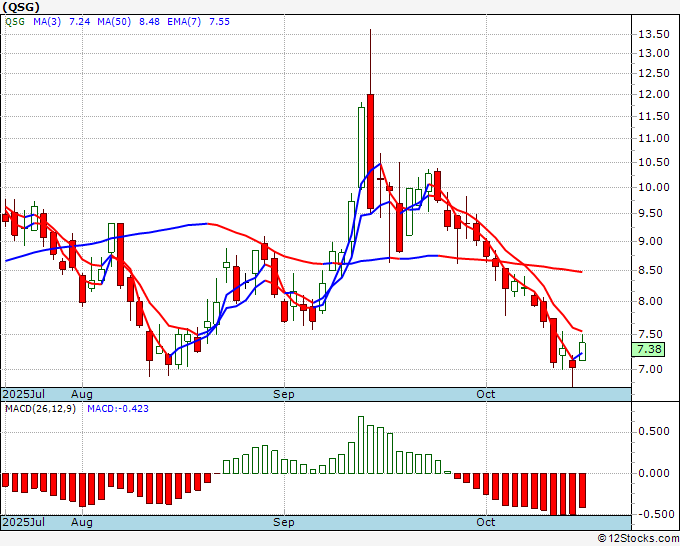Click the 10.50 price axis label
680x546 pixels.
tap(654, 162)
